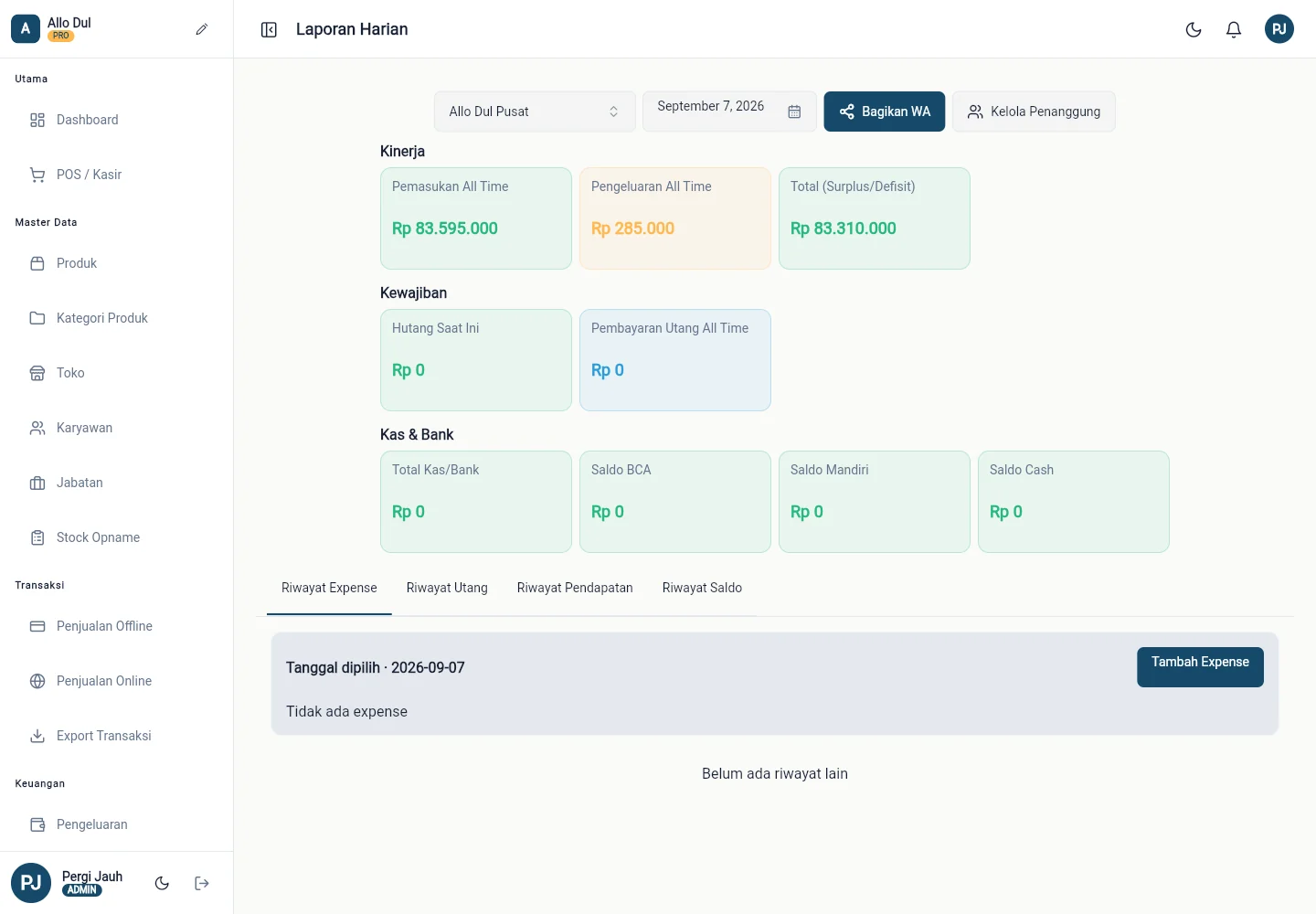Click the Bagikan WA button

pos(885,112)
